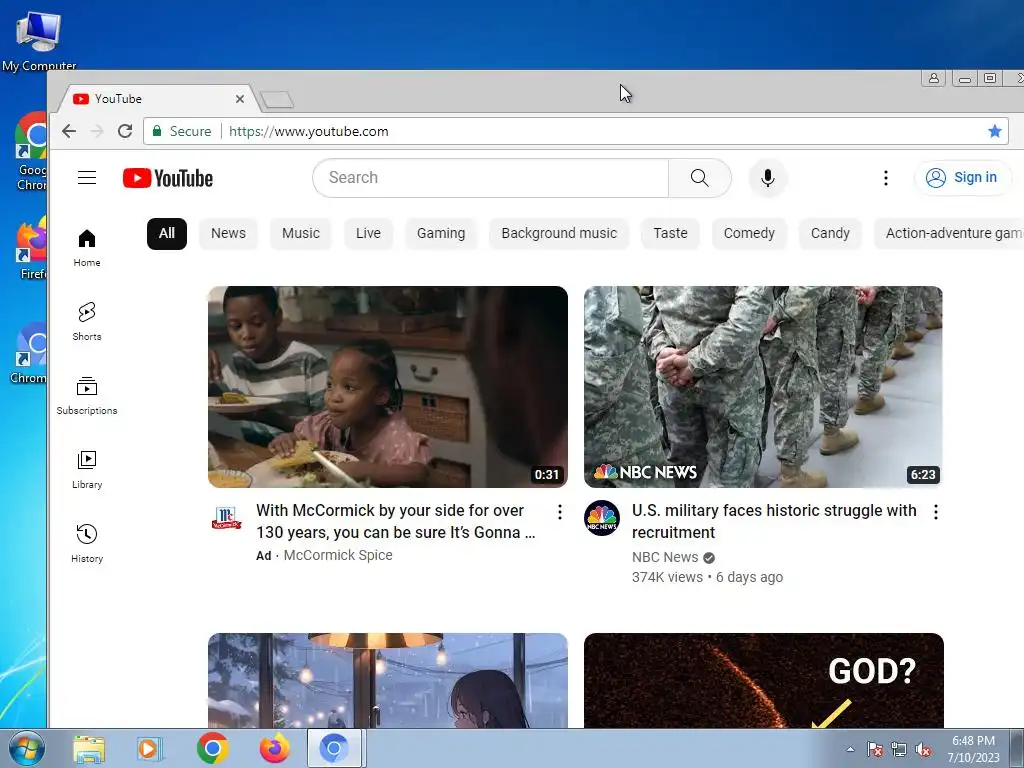
Task: Open McCormick video options menu
Action: [560, 513]
